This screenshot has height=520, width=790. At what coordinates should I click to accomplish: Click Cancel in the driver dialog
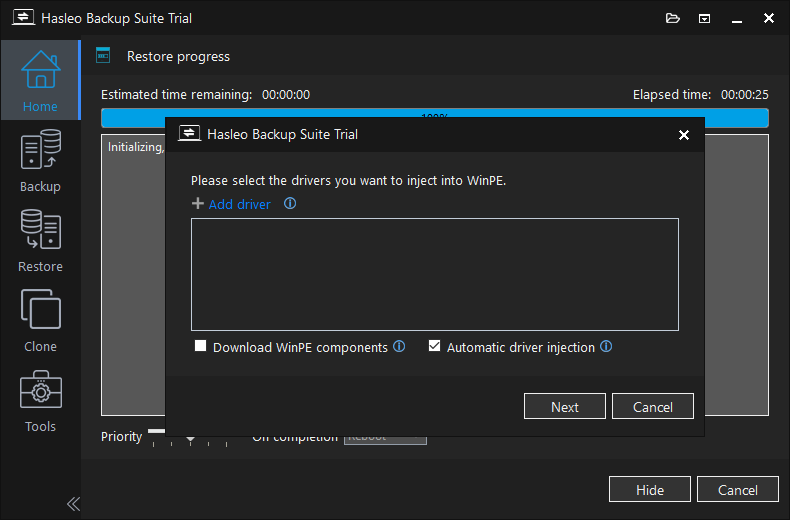[652, 407]
